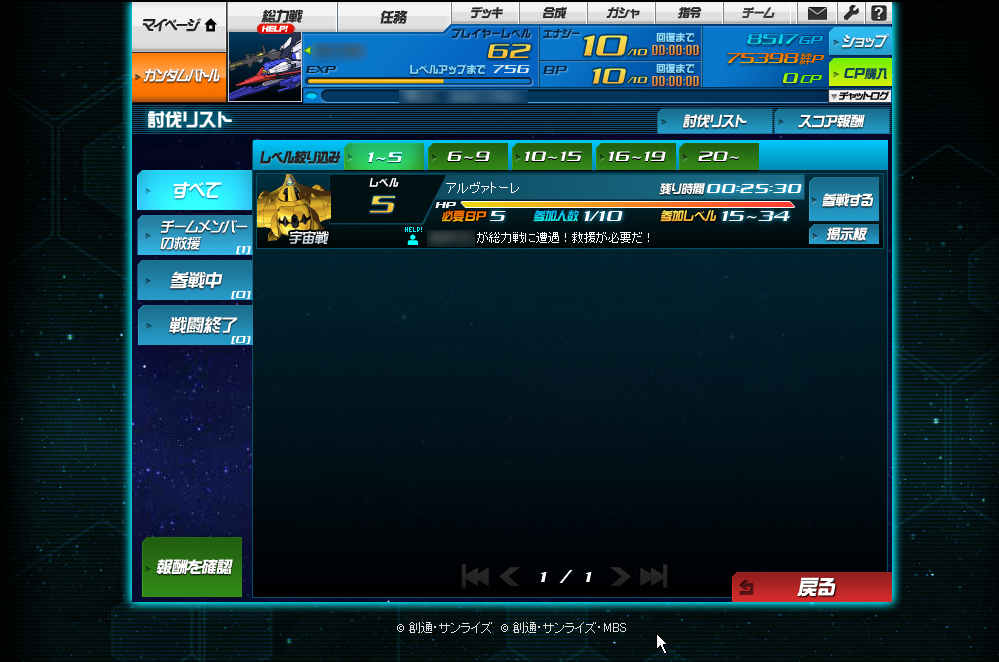Open the ガシャ menu
Screen dimensions: 999x662
pos(622,13)
